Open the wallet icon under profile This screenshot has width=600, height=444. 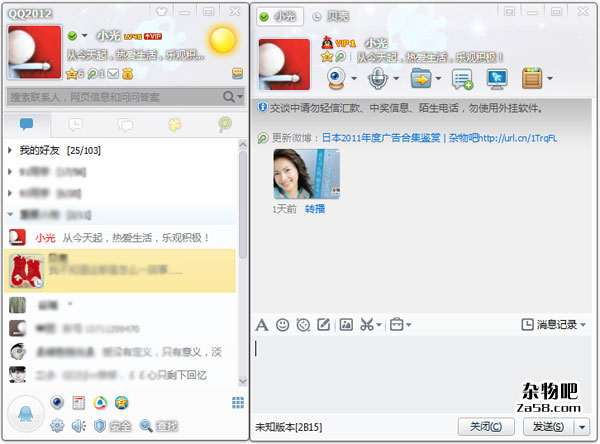click(127, 74)
